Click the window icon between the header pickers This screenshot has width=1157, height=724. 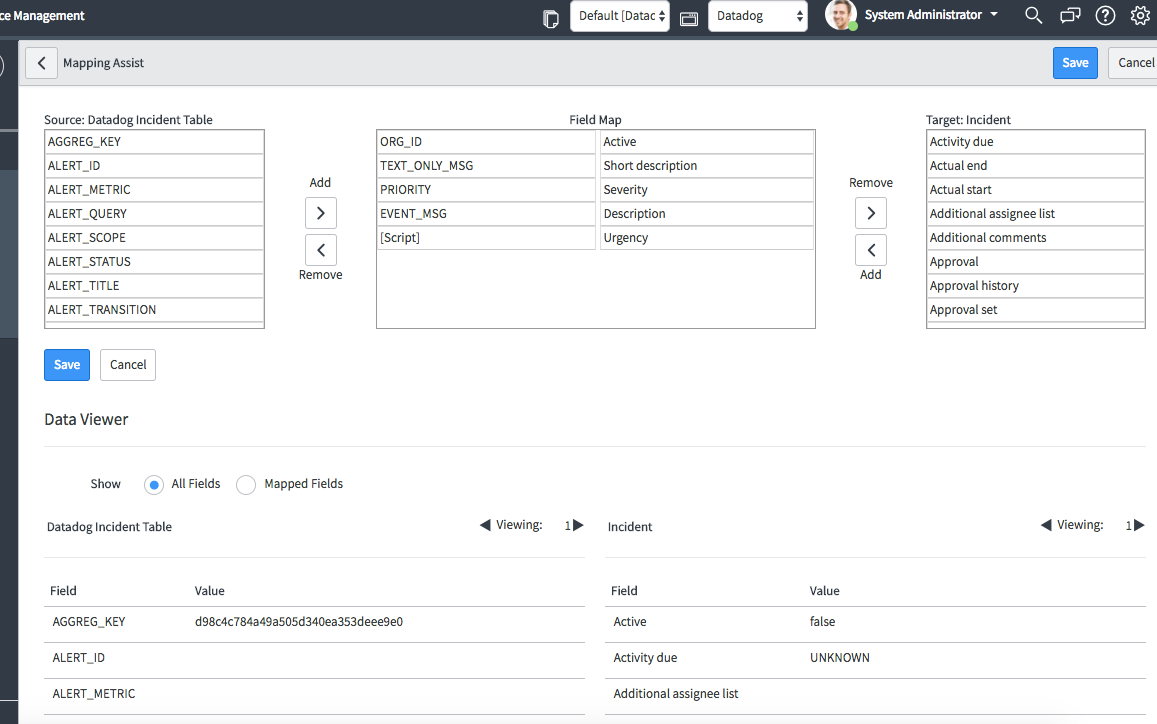688,17
